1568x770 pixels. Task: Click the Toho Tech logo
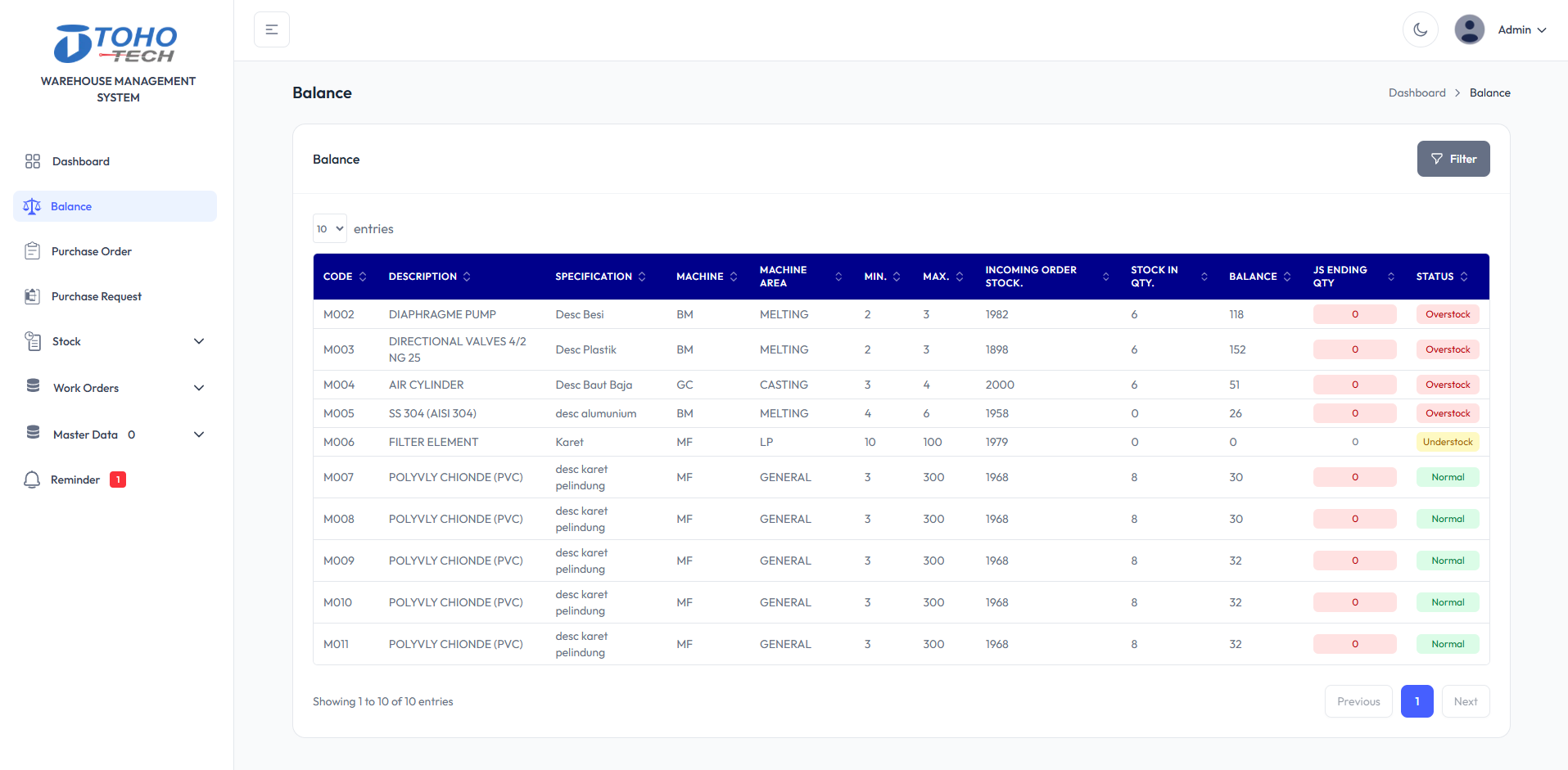click(115, 43)
